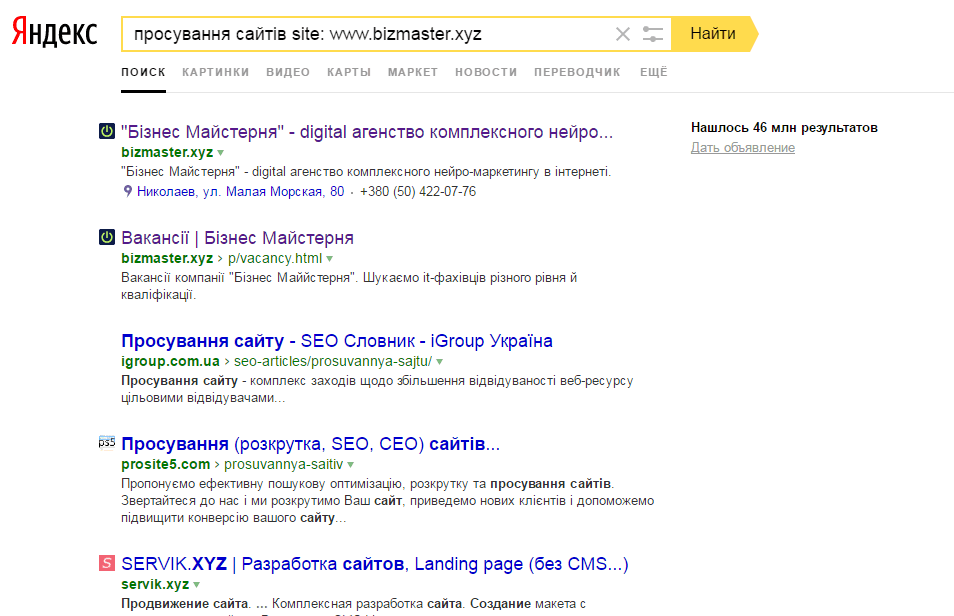Image resolution: width=954 pixels, height=616 pixels.
Task: Open the Переводчик tab
Action: click(x=577, y=72)
